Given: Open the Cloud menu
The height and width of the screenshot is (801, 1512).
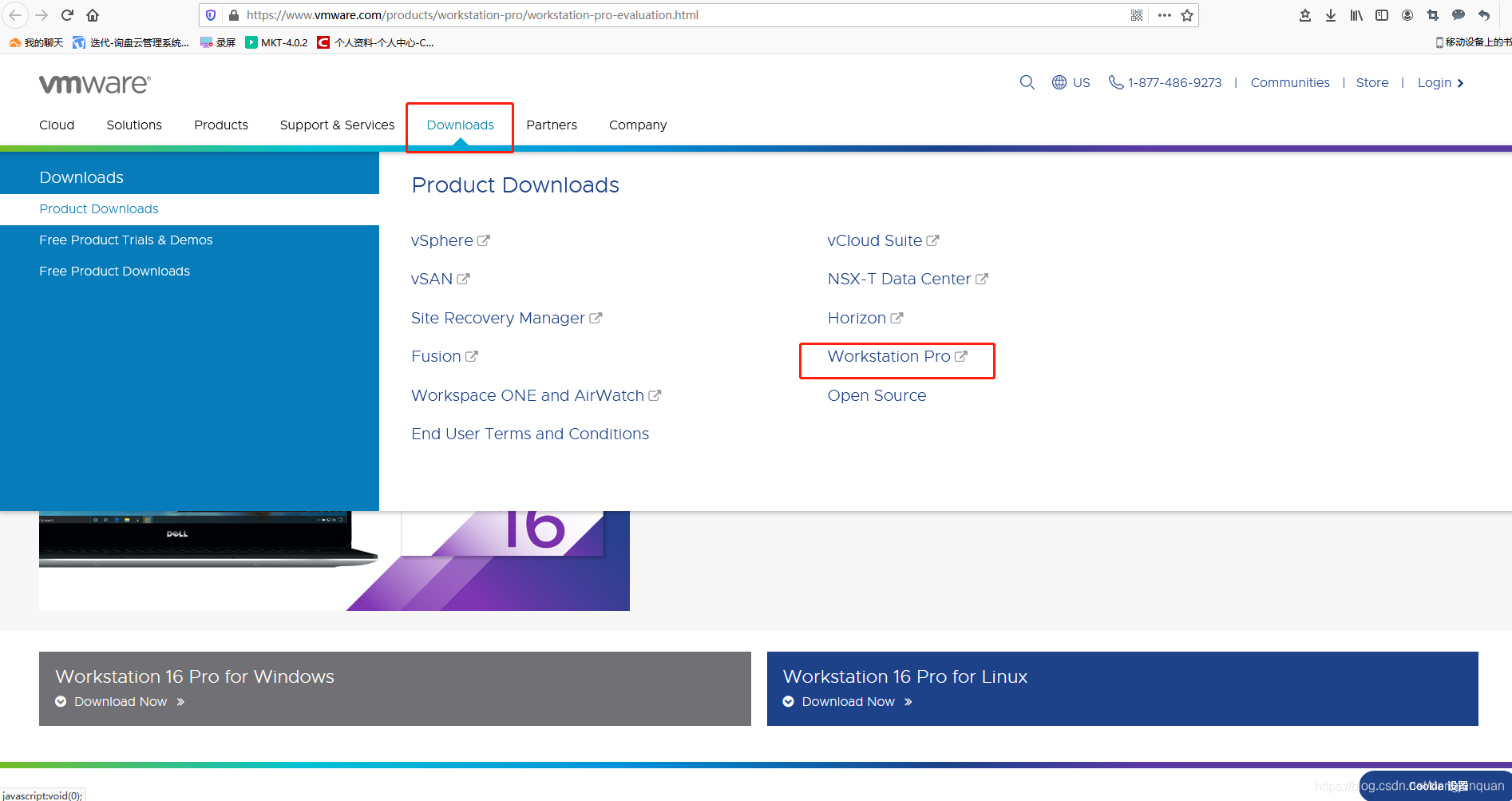Looking at the screenshot, I should [x=57, y=125].
